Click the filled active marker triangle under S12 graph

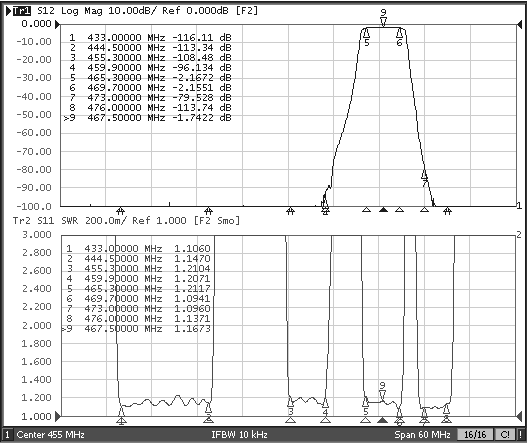coord(383,210)
